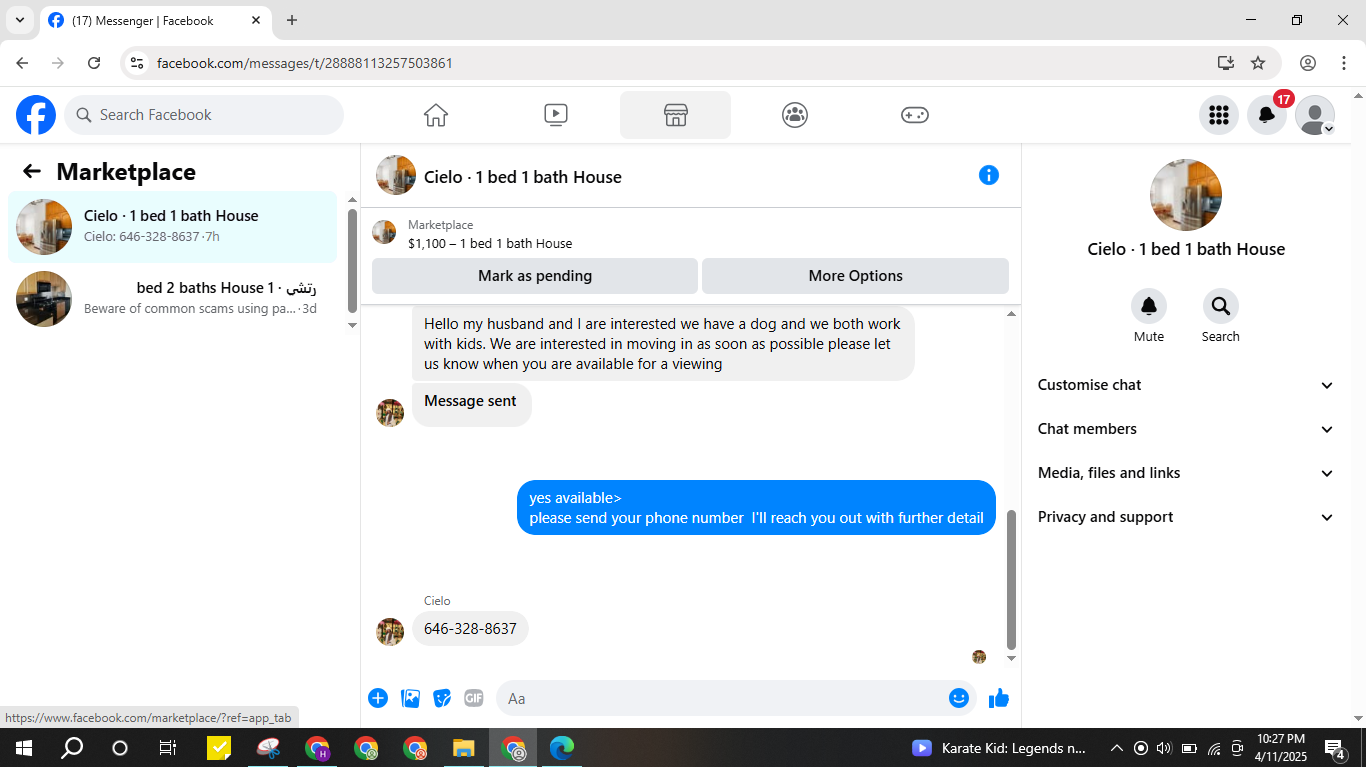The height and width of the screenshot is (767, 1366).
Task: Open a new browser tab
Action: pyautogui.click(x=292, y=20)
